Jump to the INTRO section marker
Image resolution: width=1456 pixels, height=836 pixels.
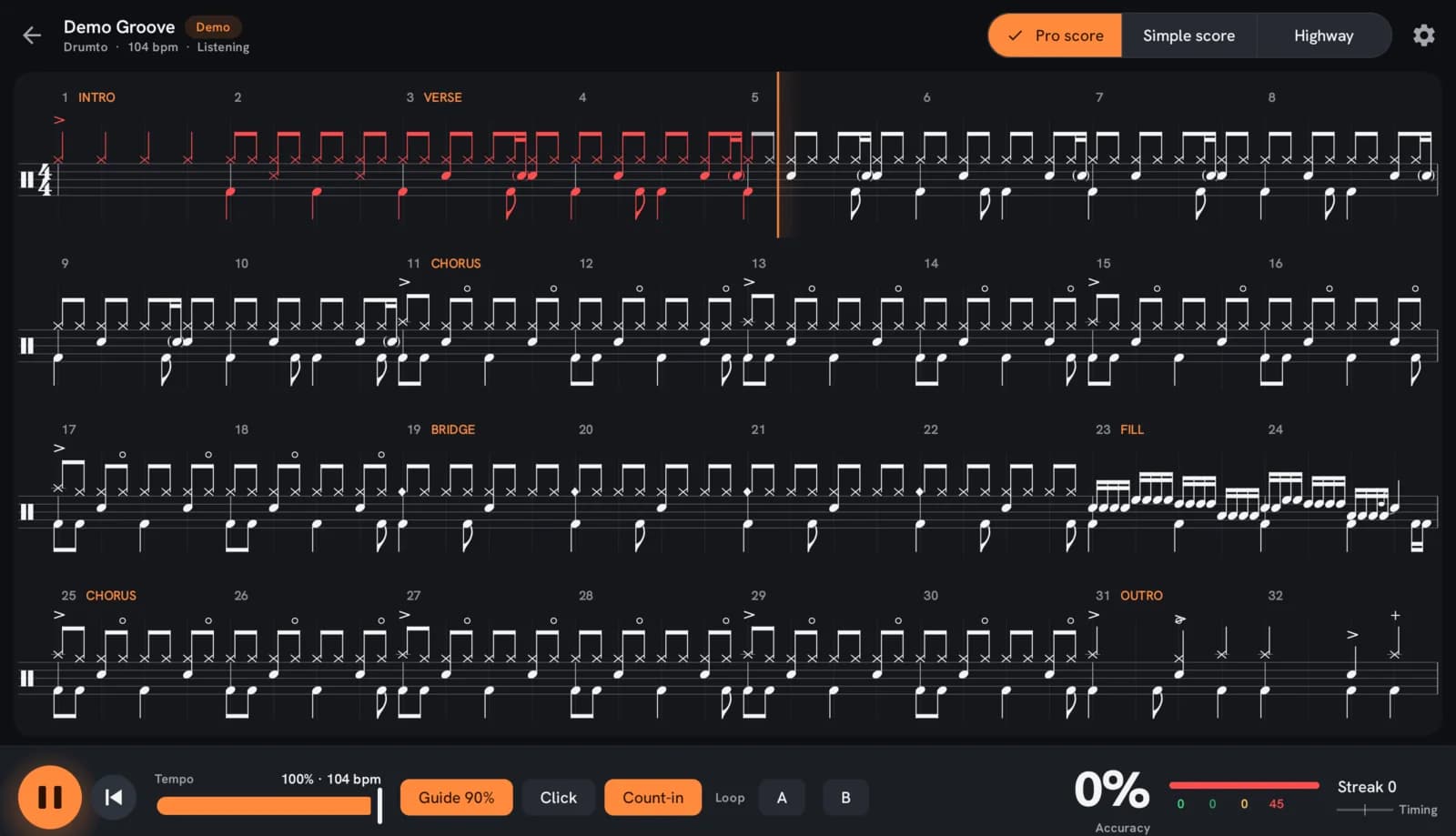[x=96, y=97]
